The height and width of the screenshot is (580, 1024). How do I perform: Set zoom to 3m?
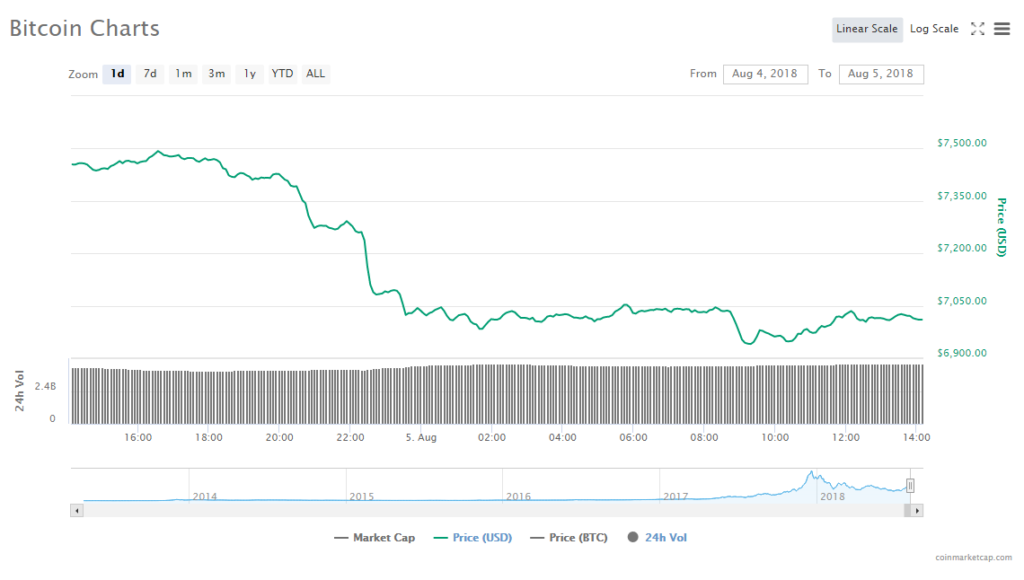216,74
